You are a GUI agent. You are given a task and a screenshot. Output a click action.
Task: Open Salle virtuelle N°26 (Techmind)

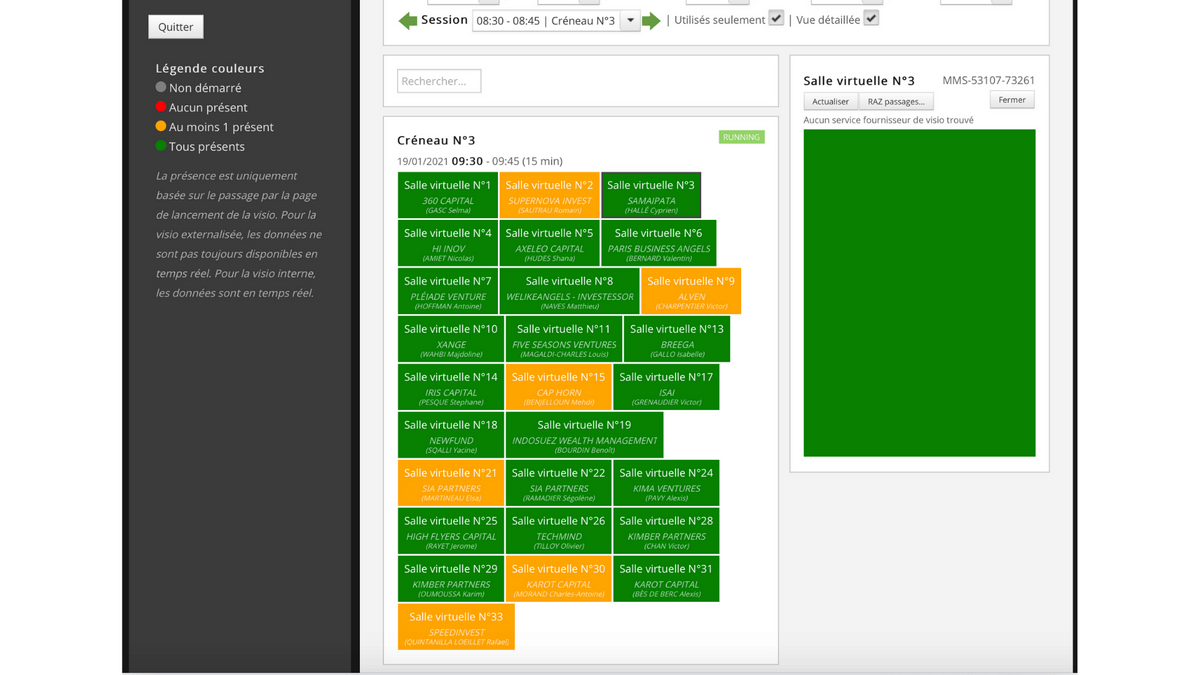tap(559, 531)
